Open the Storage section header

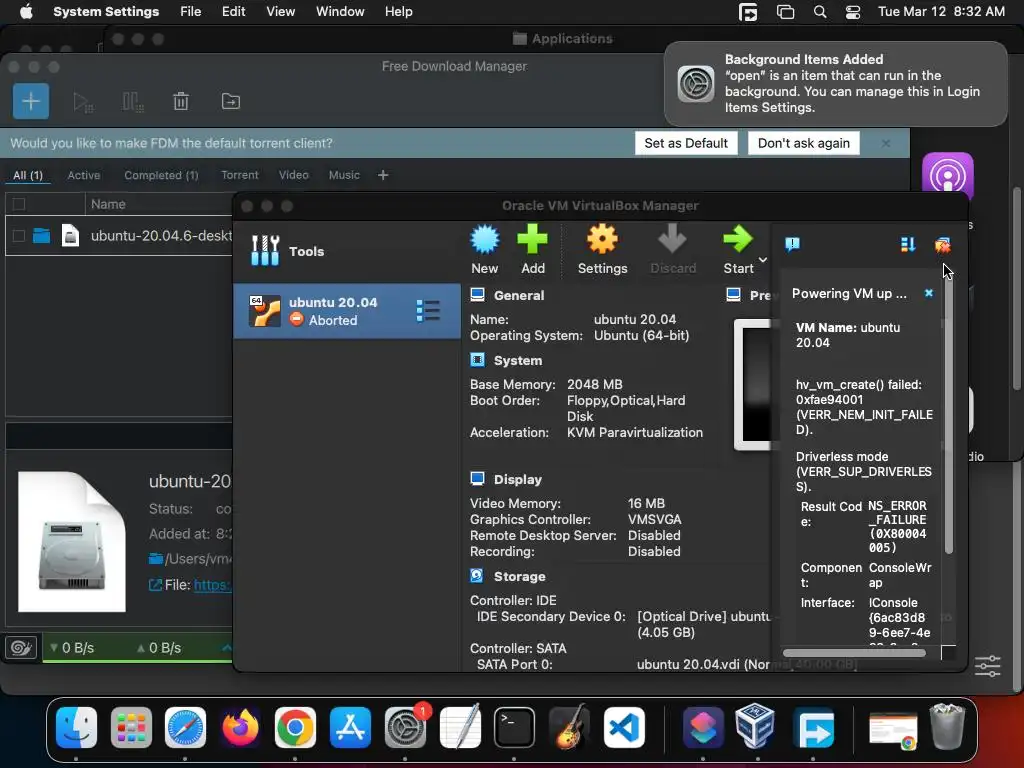(x=519, y=577)
